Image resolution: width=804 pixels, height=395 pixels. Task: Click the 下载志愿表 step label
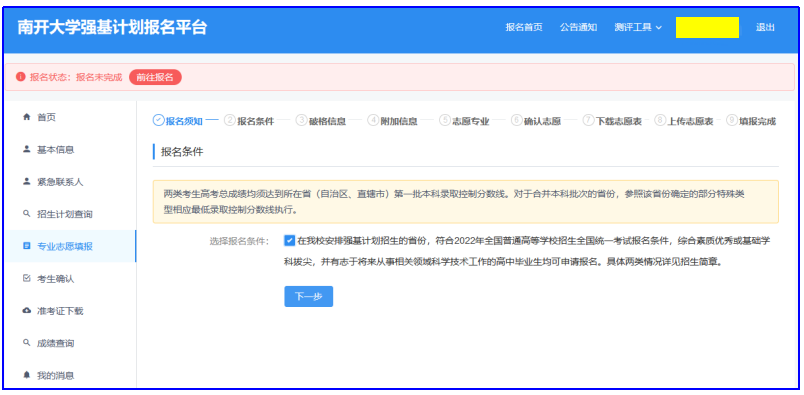pyautogui.click(x=618, y=122)
